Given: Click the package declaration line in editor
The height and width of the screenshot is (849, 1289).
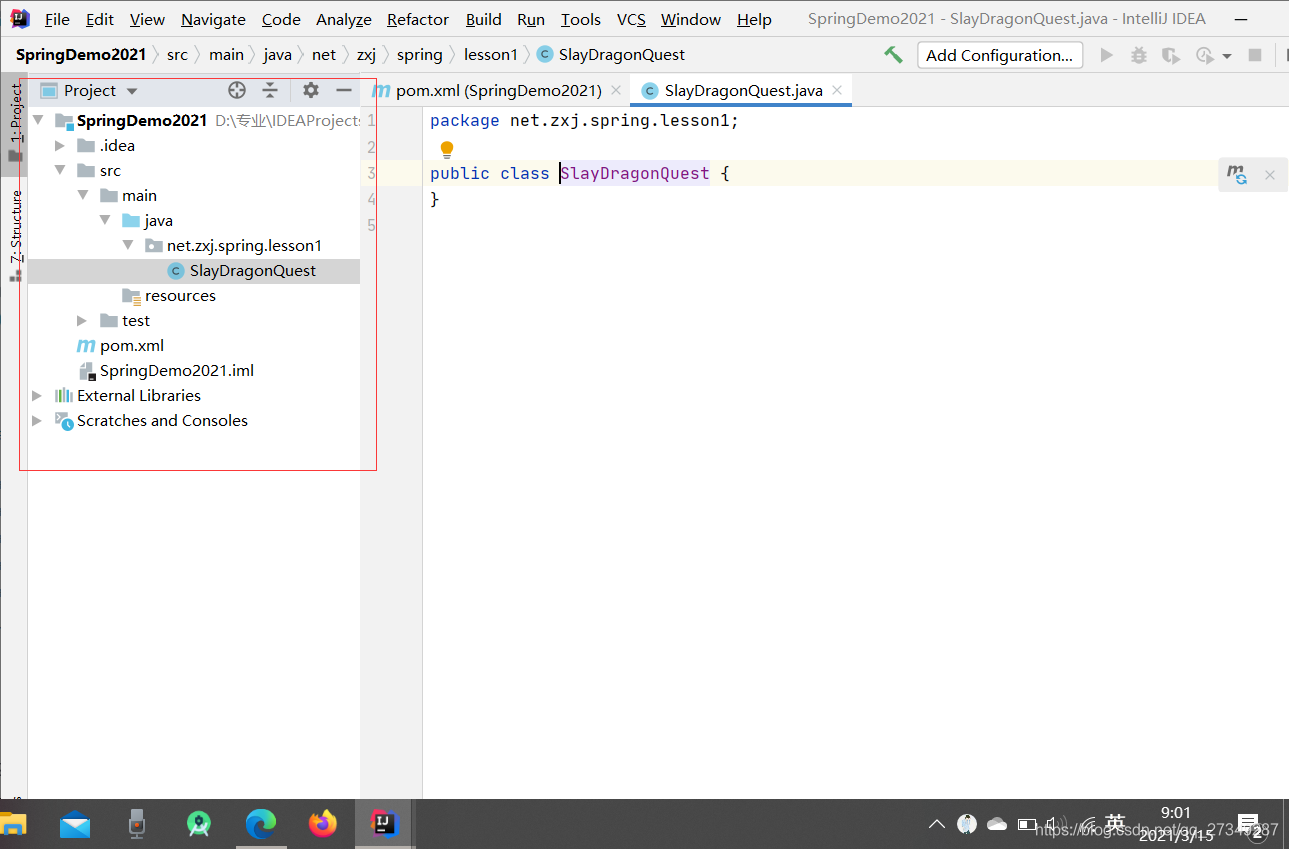Looking at the screenshot, I should click(x=584, y=120).
